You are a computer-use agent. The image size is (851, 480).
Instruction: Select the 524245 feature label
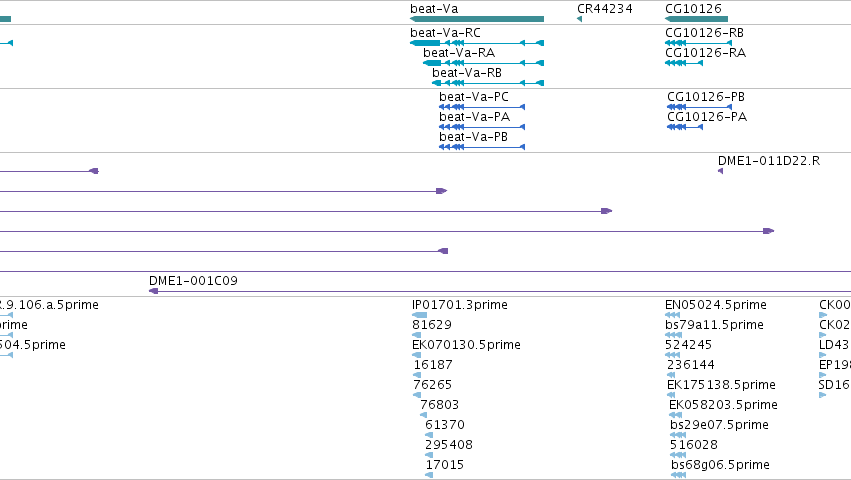click(688, 345)
